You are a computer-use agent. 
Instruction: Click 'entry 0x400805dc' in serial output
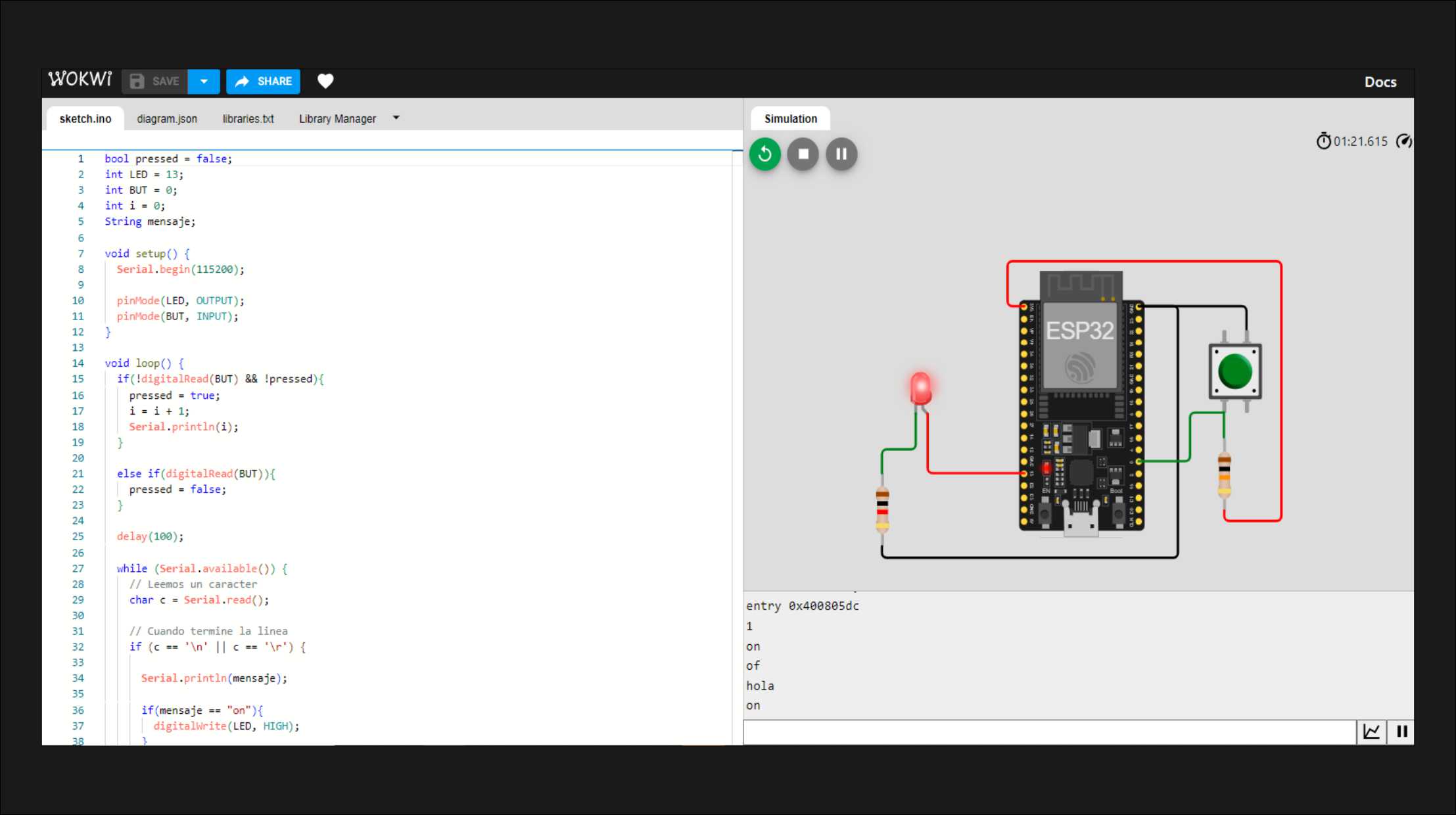coord(802,606)
